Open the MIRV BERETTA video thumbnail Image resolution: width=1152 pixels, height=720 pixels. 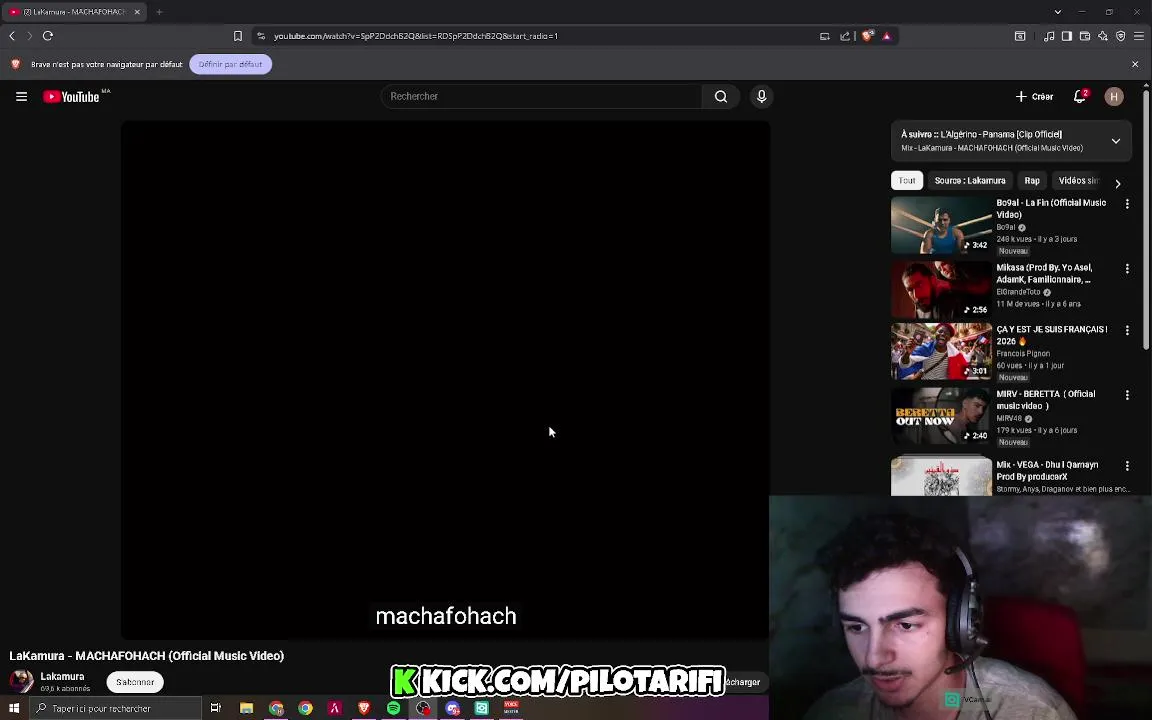(941, 416)
